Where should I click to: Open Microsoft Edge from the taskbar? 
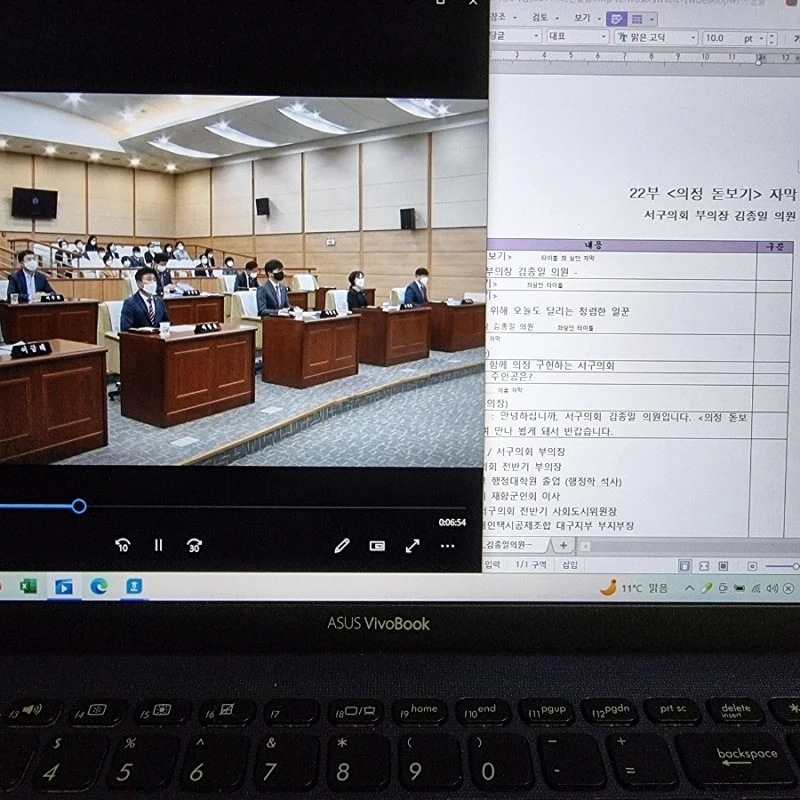point(99,587)
